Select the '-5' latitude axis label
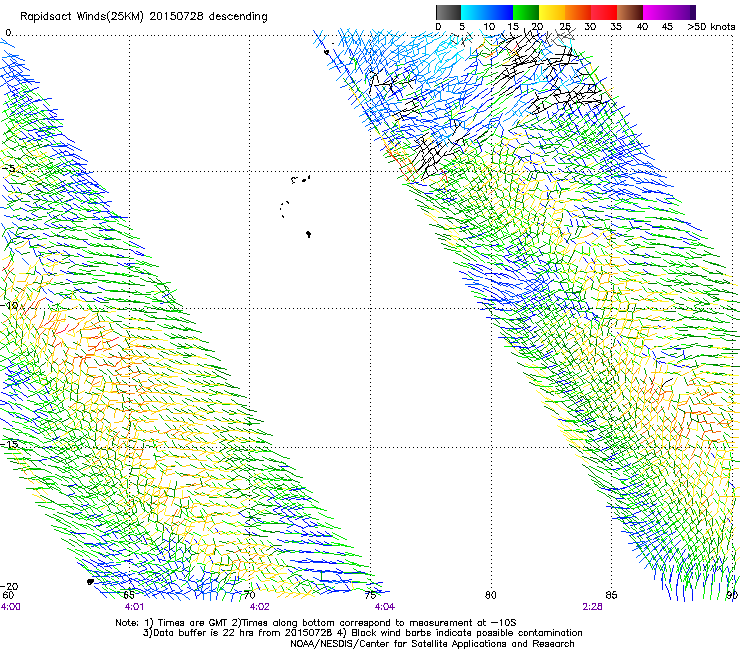Image resolution: width=740 pixels, height=650 pixels. 8,169
